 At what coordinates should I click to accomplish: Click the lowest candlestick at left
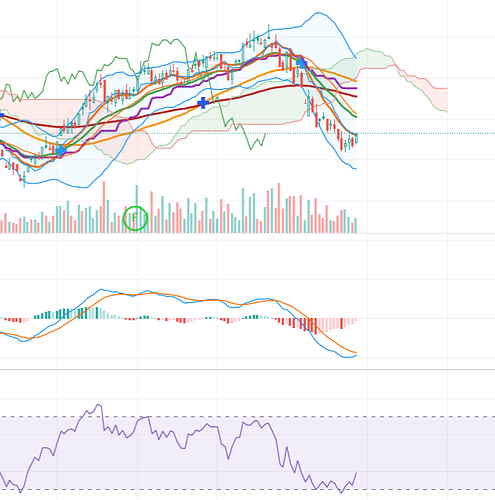[x=24, y=179]
